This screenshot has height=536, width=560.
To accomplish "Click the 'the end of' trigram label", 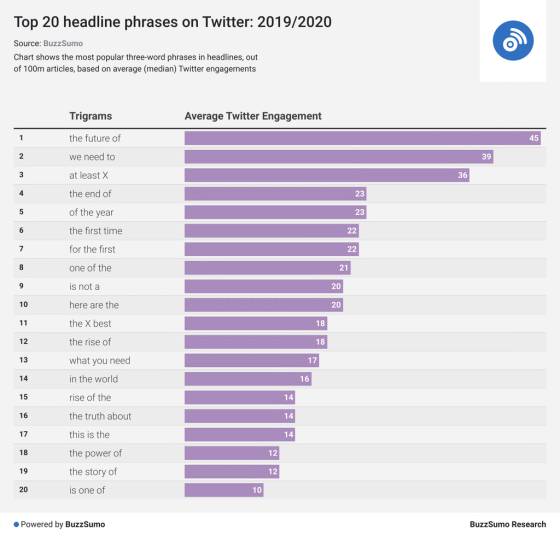I will pos(90,194).
